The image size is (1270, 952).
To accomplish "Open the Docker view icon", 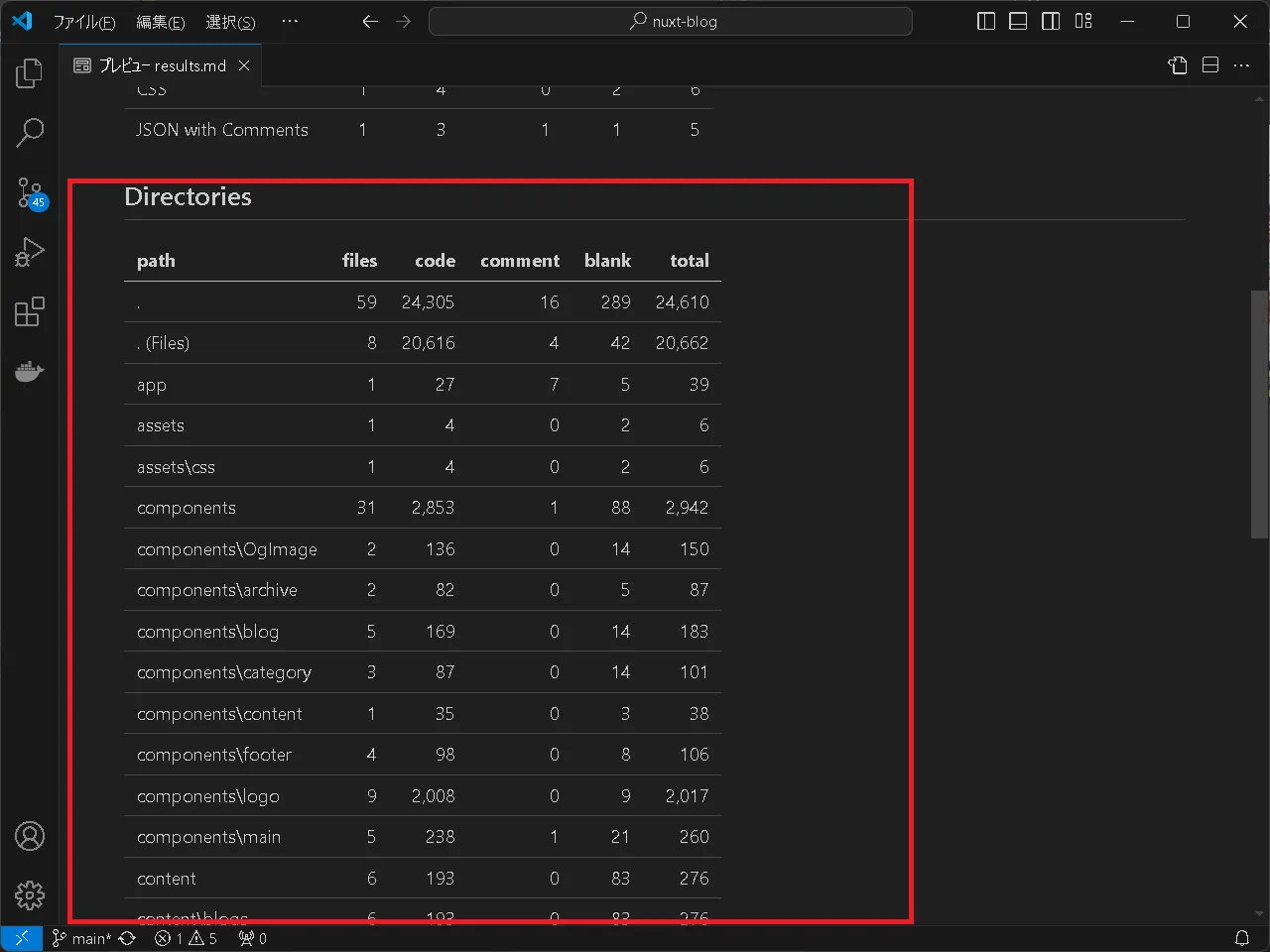I will point(30,371).
